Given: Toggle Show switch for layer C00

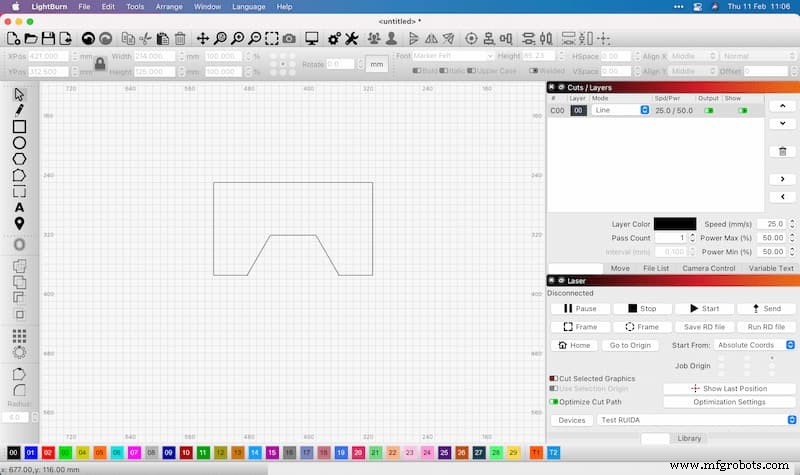Looking at the screenshot, I should (x=743, y=110).
